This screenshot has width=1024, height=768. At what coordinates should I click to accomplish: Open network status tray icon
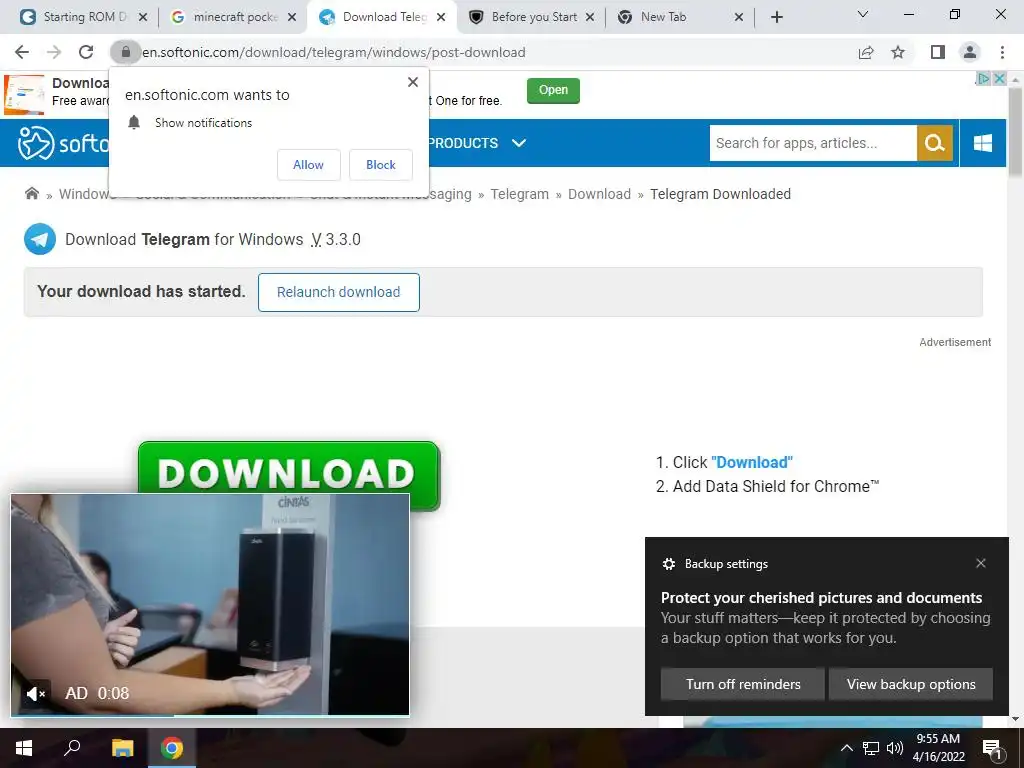[871, 748]
